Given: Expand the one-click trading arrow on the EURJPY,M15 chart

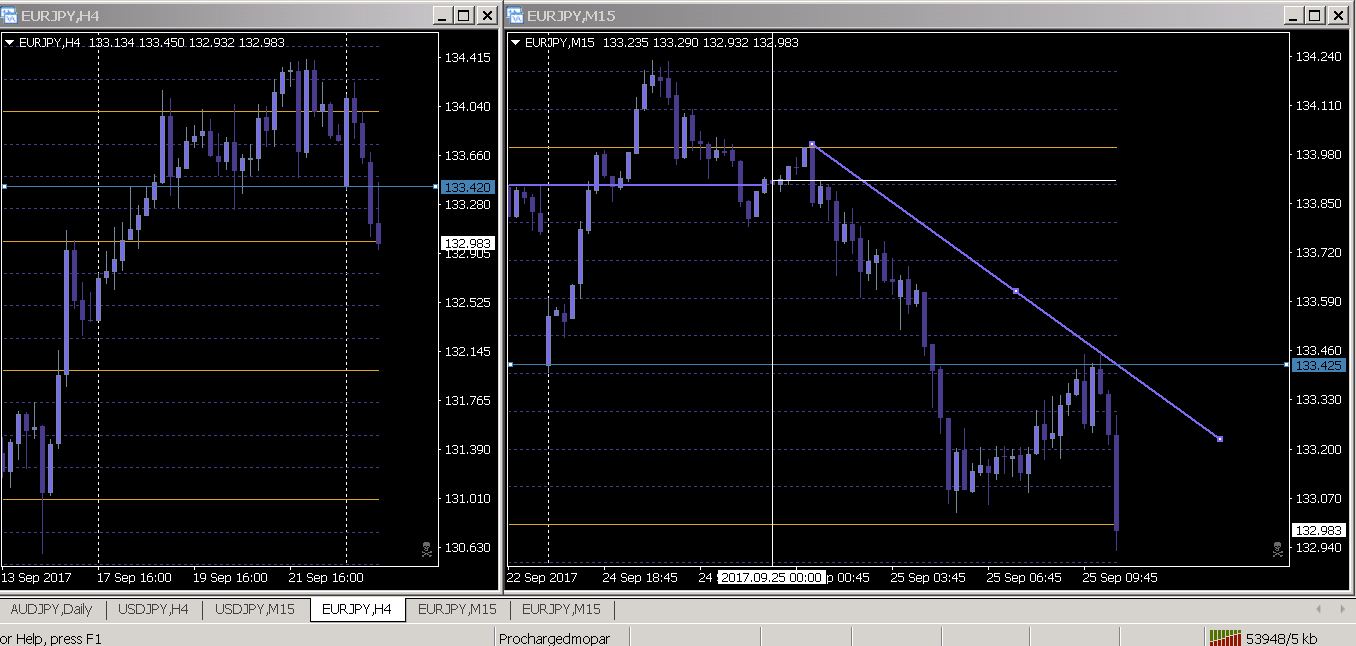Looking at the screenshot, I should click(x=516, y=42).
